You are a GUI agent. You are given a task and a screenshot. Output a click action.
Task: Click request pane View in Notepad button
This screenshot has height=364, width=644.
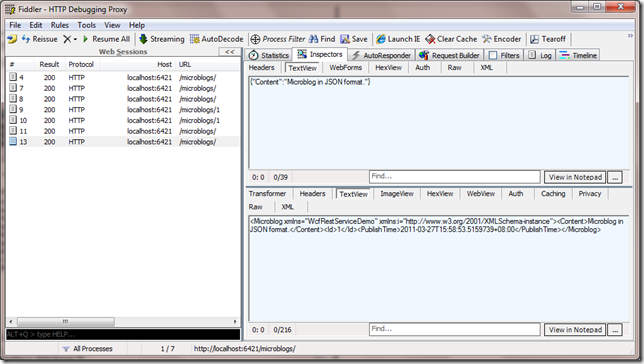click(x=575, y=177)
